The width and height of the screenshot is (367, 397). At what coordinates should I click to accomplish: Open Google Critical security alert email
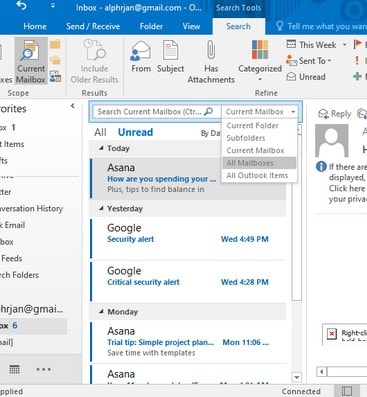[188, 281]
